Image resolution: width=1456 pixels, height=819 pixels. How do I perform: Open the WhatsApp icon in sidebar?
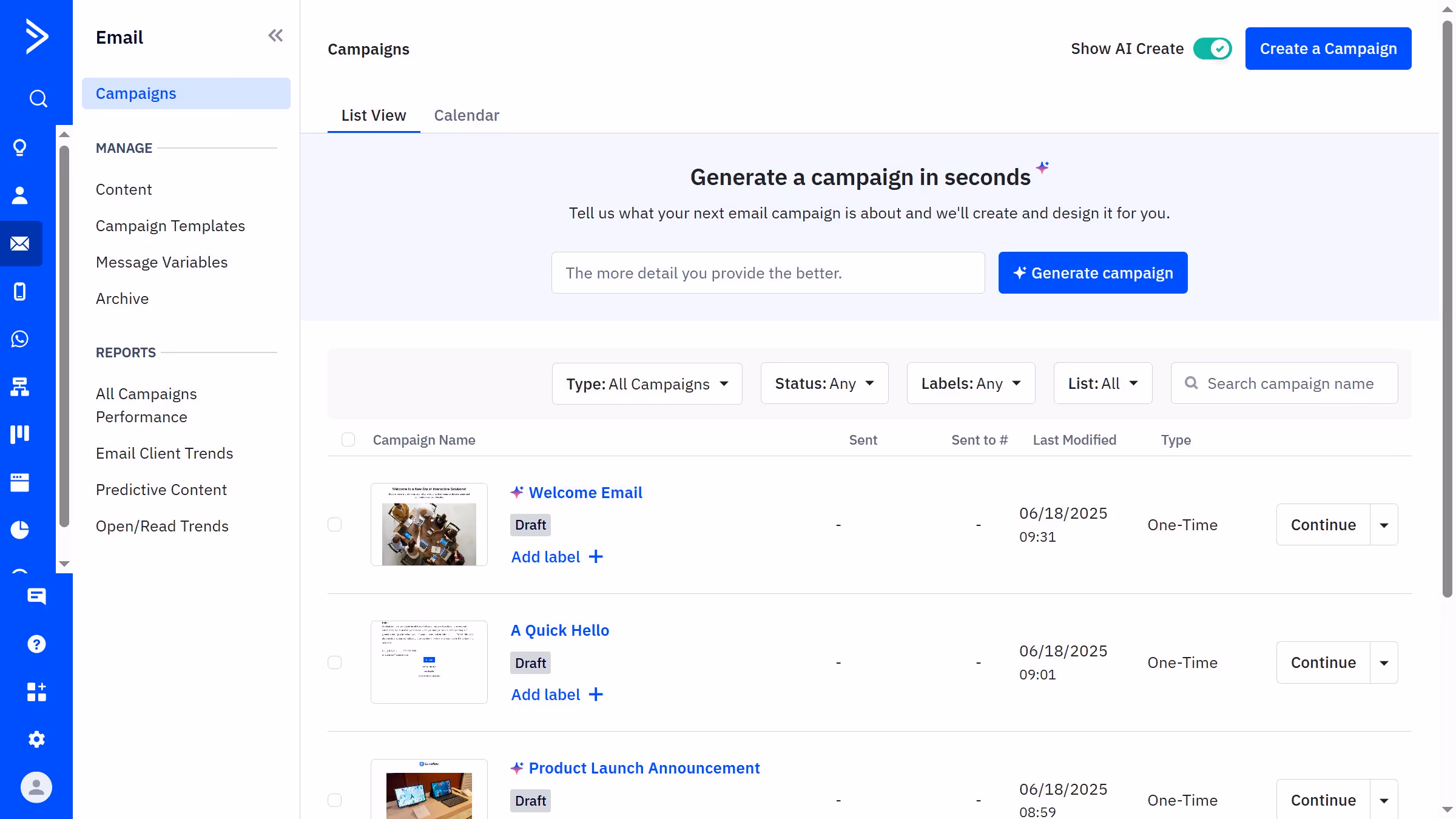(x=20, y=339)
